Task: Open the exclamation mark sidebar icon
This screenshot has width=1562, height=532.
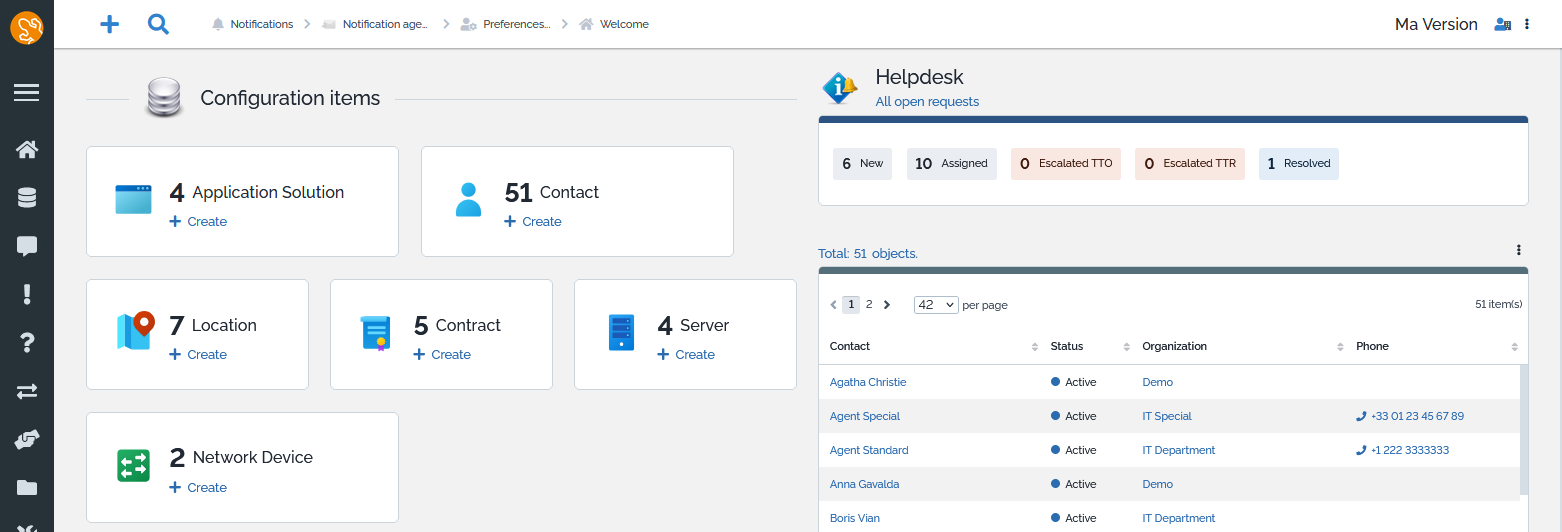Action: pos(27,294)
